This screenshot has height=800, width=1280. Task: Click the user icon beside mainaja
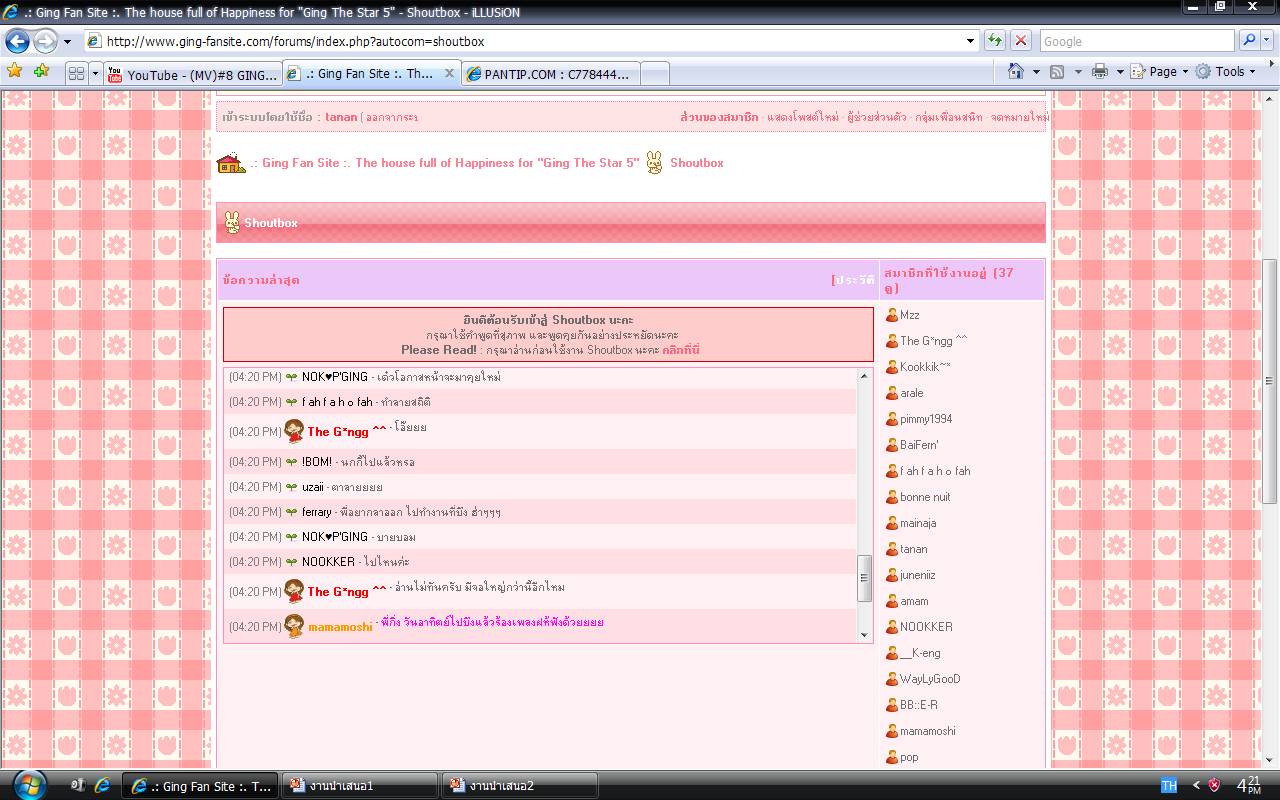click(892, 523)
